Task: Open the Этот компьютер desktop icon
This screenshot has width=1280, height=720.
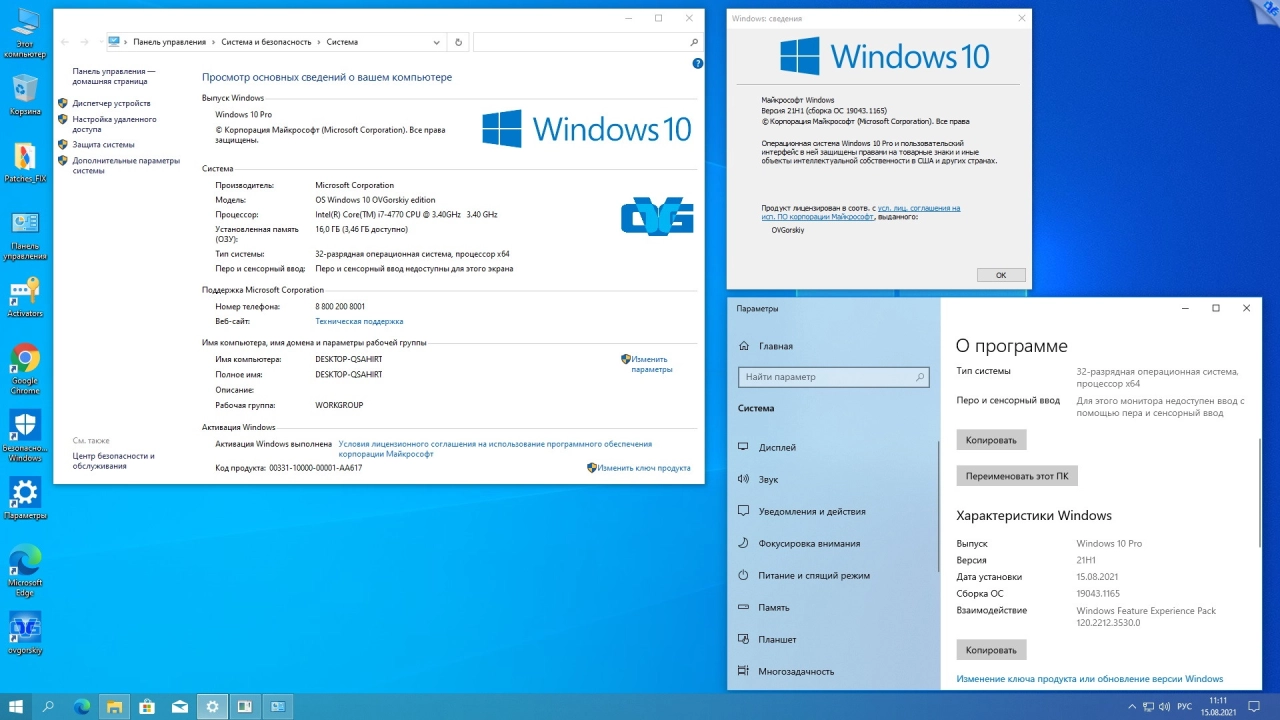Action: pyautogui.click(x=25, y=32)
